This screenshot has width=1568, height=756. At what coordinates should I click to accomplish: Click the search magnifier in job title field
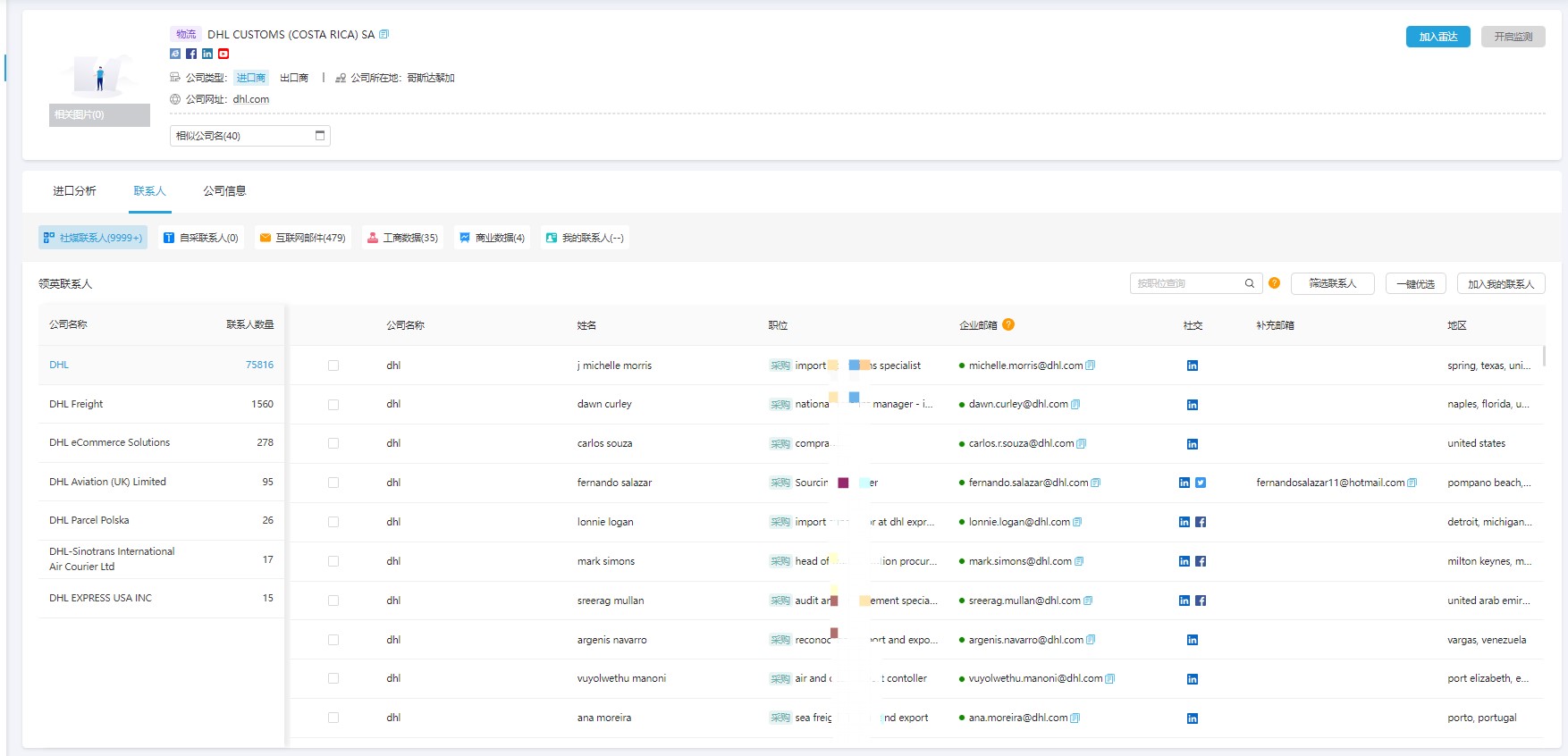click(x=1250, y=283)
